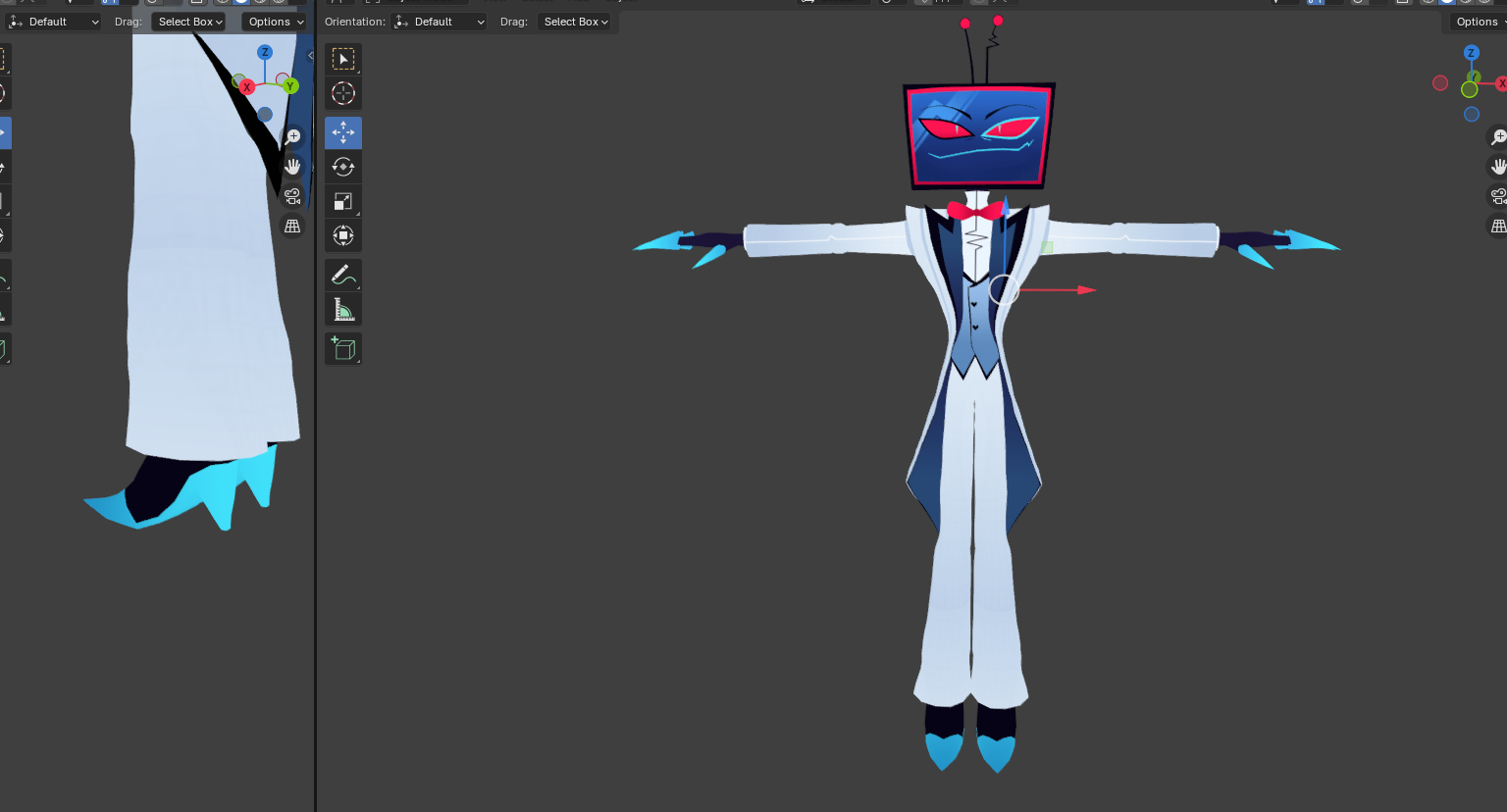Screen dimensions: 1507x812
Task: Click the zoom magnifier in left viewport
Action: pyautogui.click(x=292, y=137)
